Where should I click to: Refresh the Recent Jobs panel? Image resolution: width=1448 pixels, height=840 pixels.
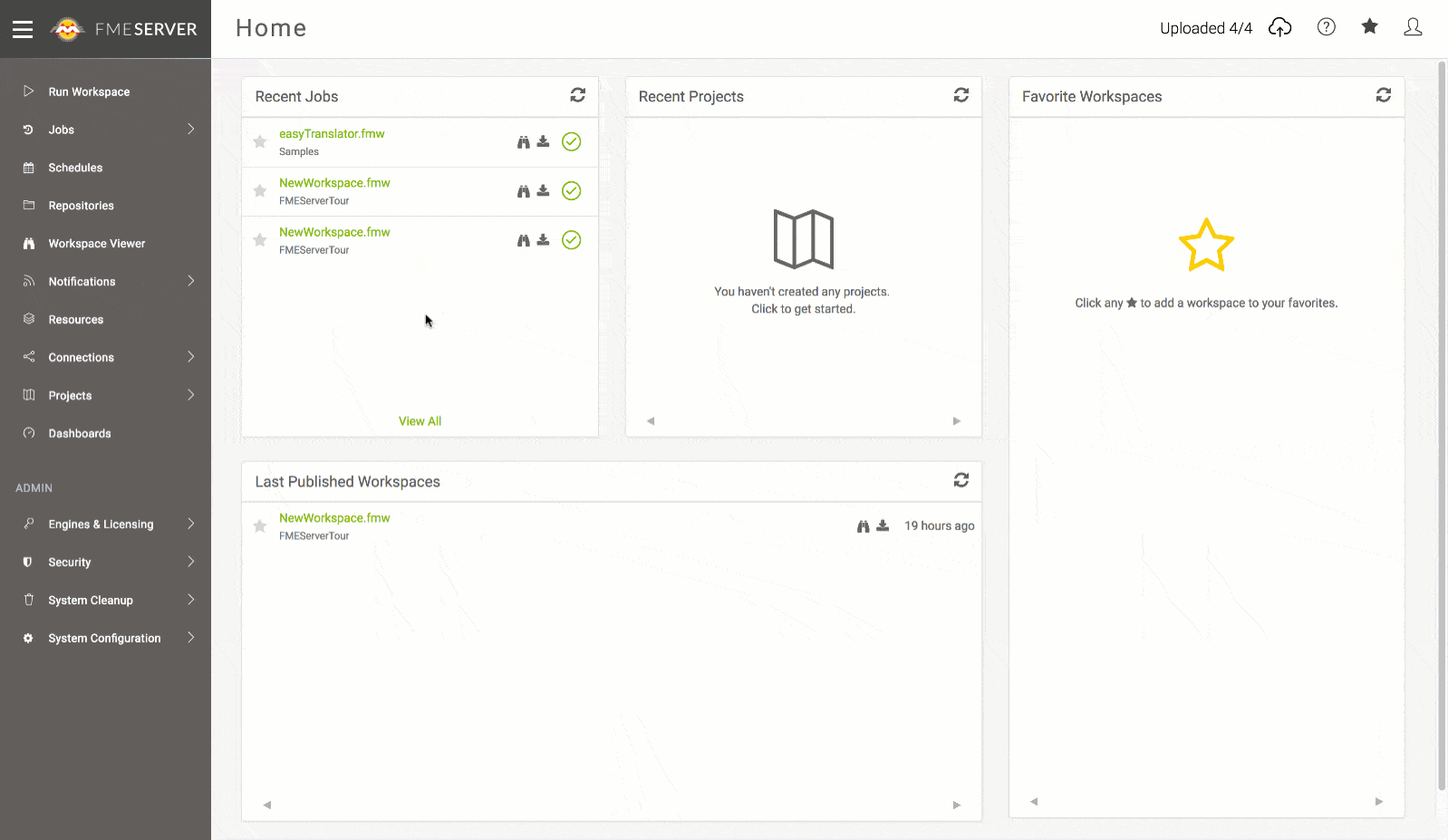tap(578, 95)
